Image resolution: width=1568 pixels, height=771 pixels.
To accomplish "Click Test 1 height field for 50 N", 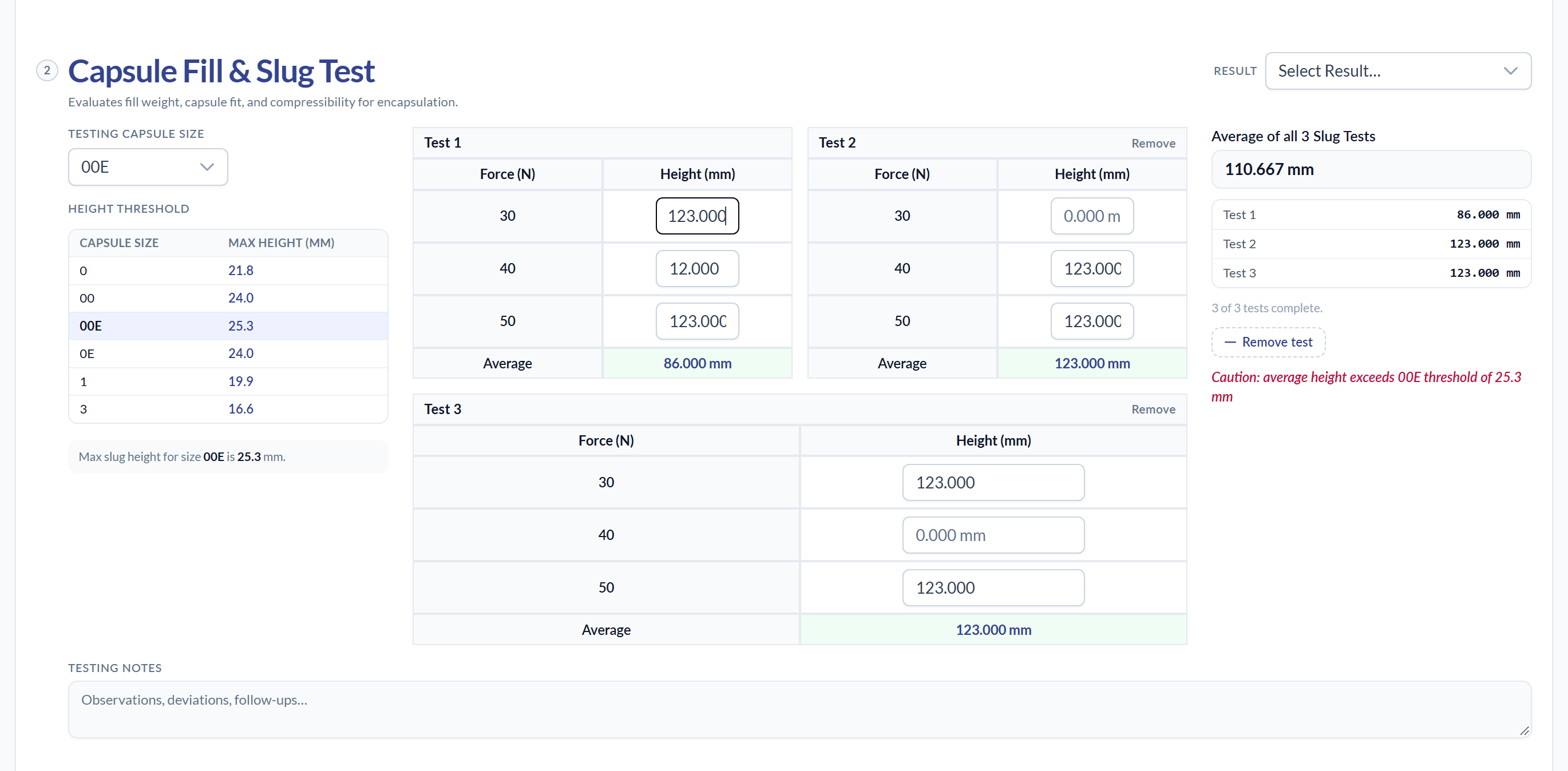I will (x=697, y=321).
